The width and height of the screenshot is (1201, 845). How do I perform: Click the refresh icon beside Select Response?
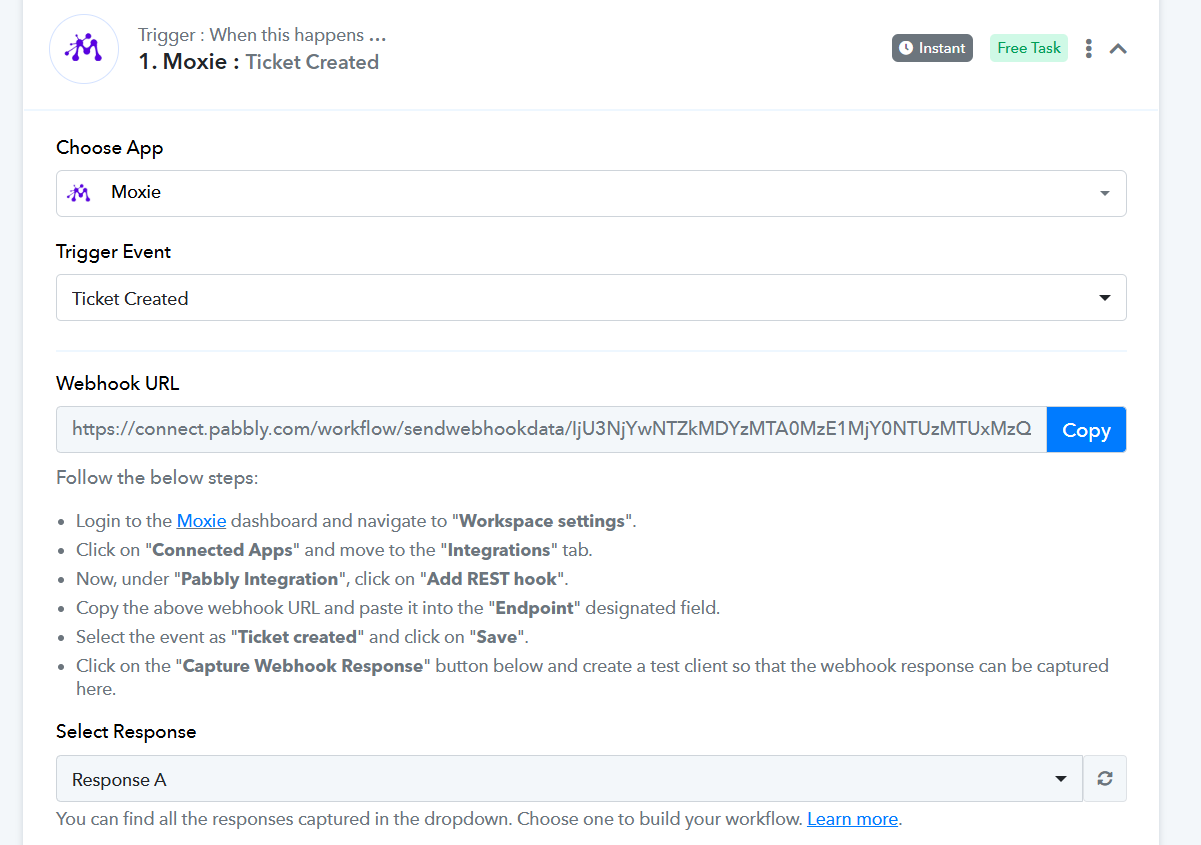(x=1105, y=779)
